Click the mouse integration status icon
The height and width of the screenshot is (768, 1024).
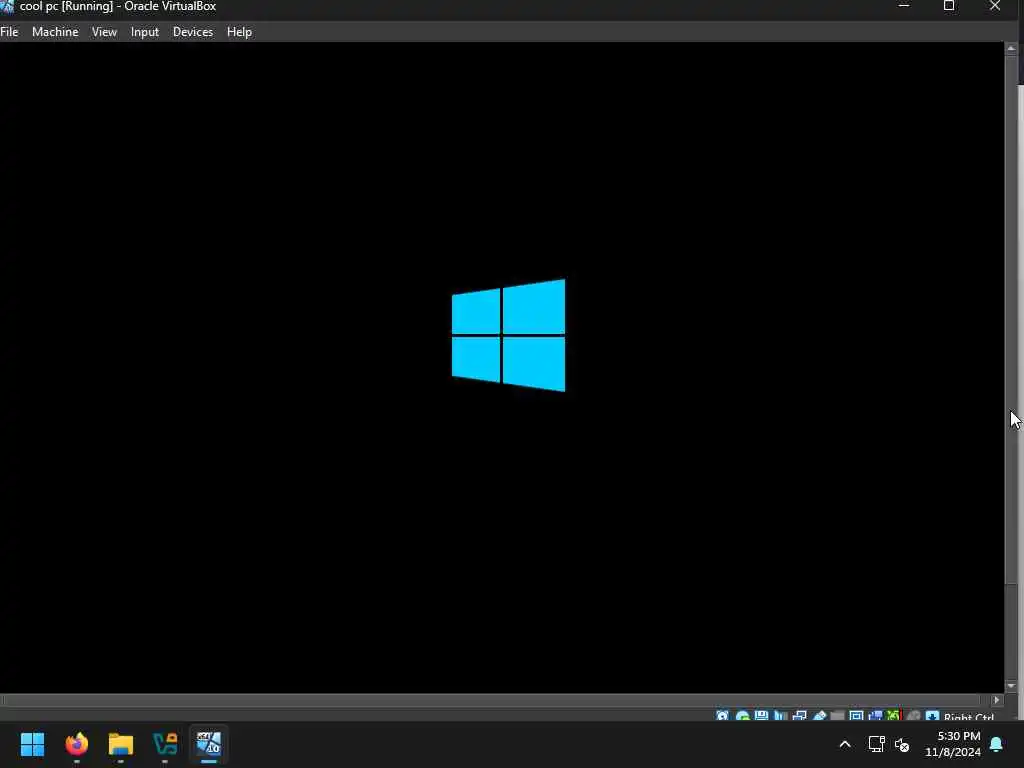click(914, 716)
